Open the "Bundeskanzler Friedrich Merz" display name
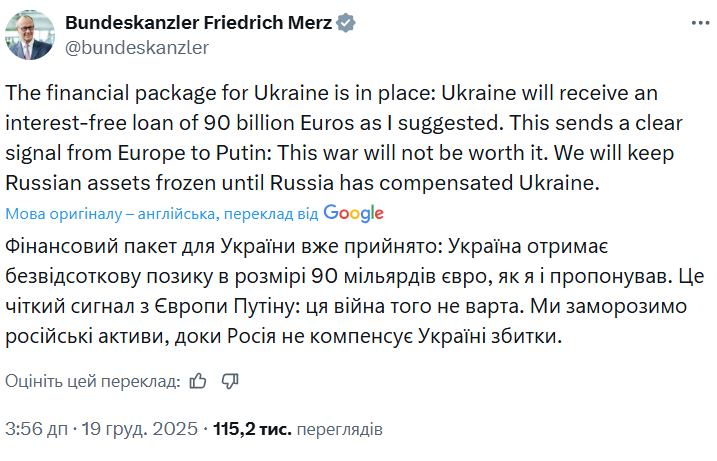Viewport: 717px width, 461px height. [x=201, y=22]
